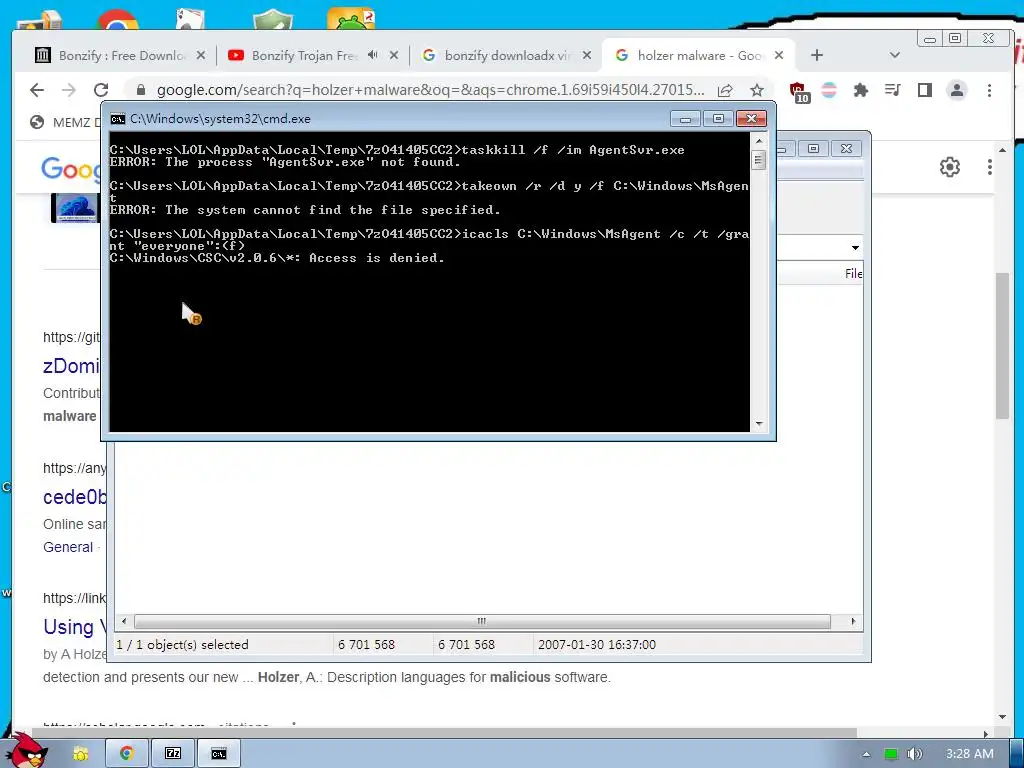Open Chrome from the taskbar
Screen dimensions: 1024x768
[127, 754]
